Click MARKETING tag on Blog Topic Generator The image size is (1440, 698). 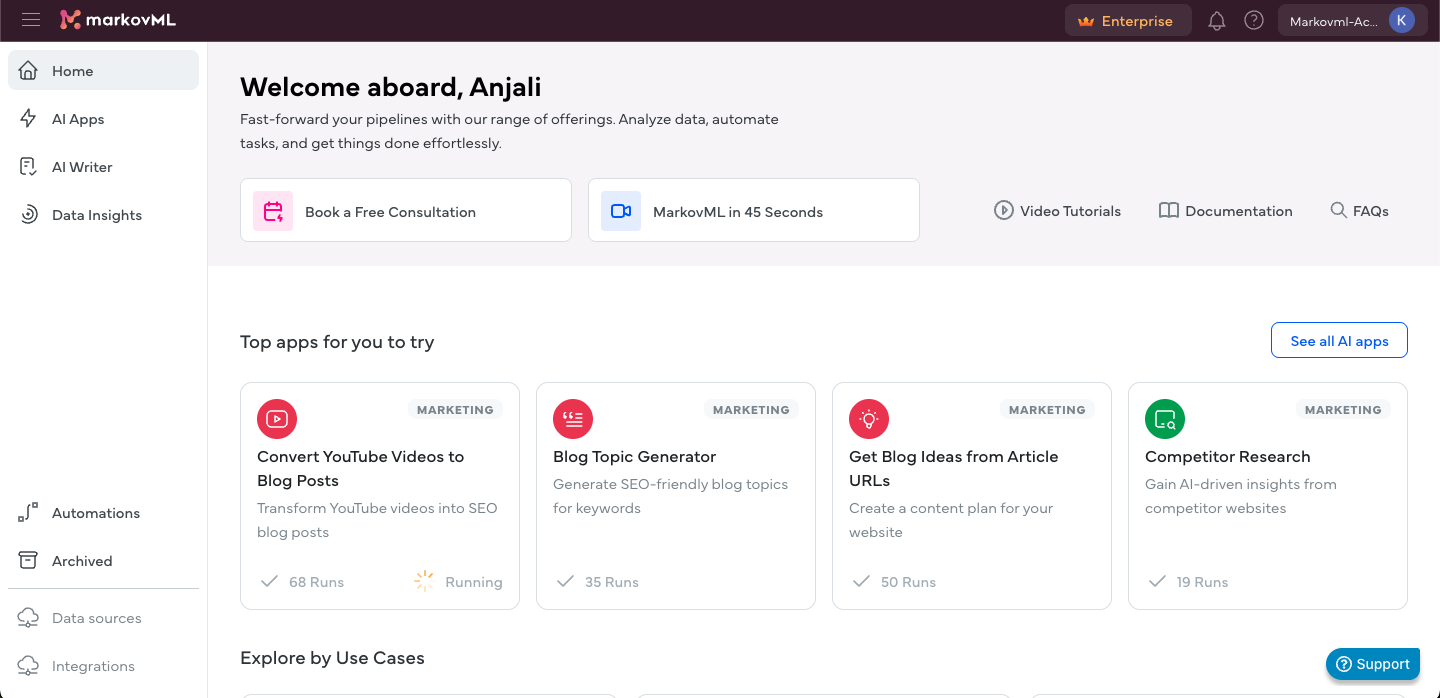tap(751, 410)
